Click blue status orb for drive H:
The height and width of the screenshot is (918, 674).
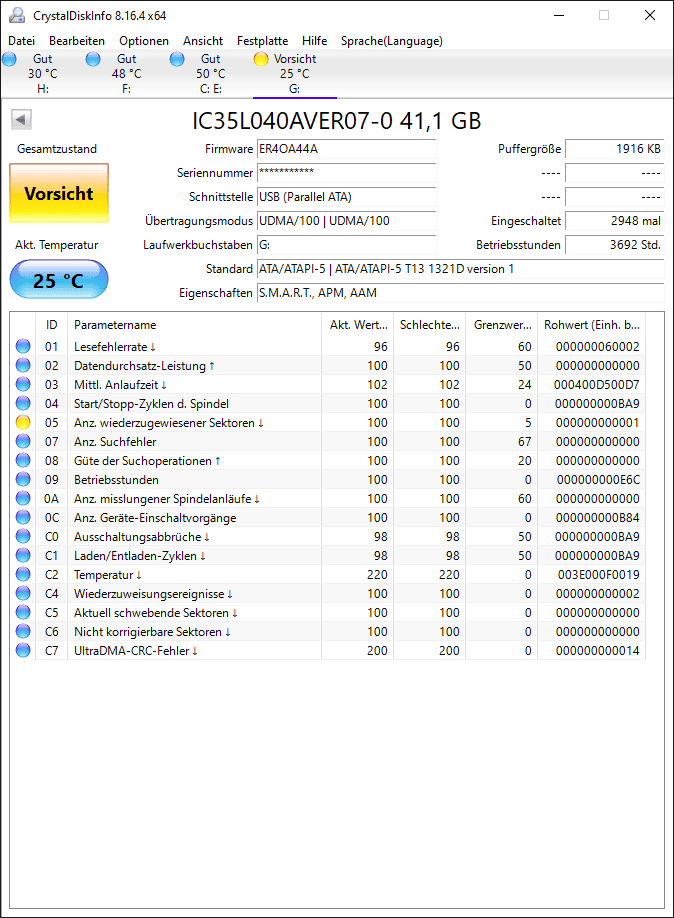[9, 59]
